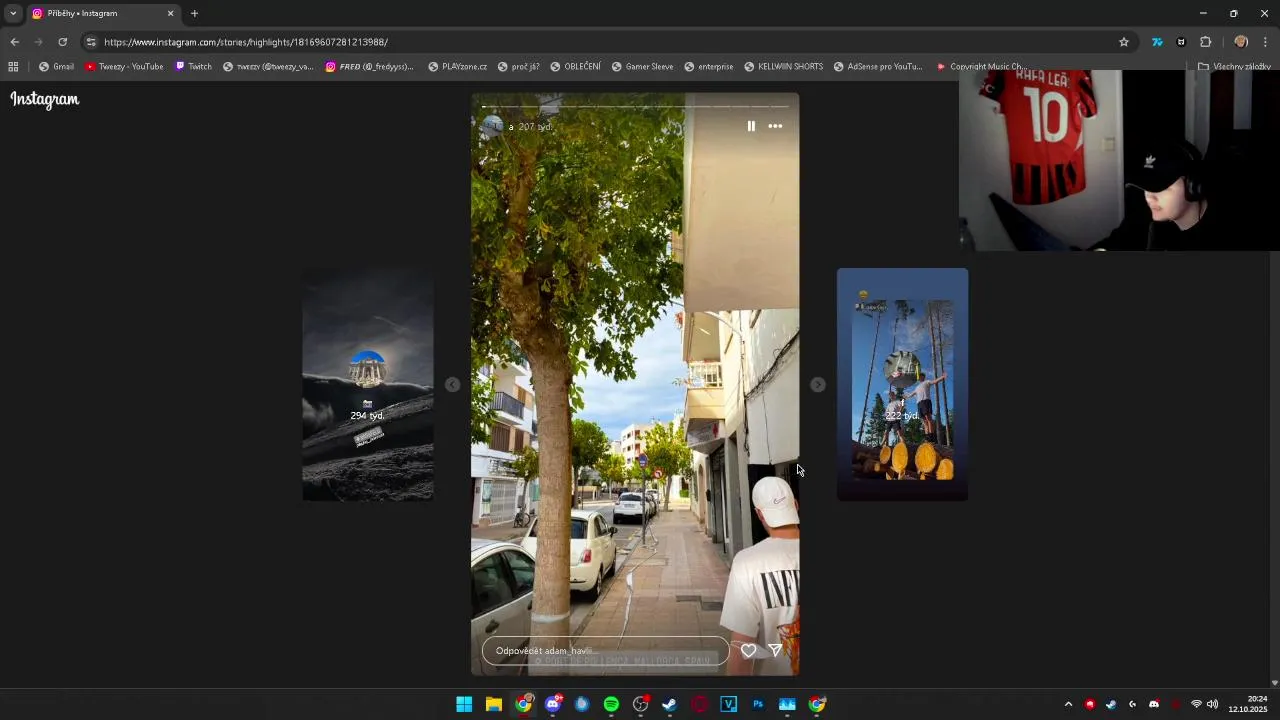Click the story progress bar
Screen dimensions: 1280x720
pos(635,106)
